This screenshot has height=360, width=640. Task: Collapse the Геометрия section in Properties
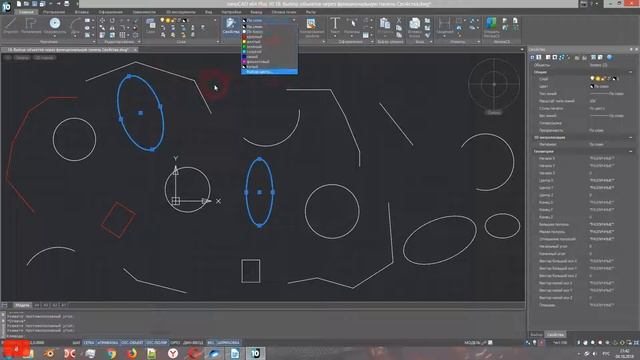coord(631,151)
